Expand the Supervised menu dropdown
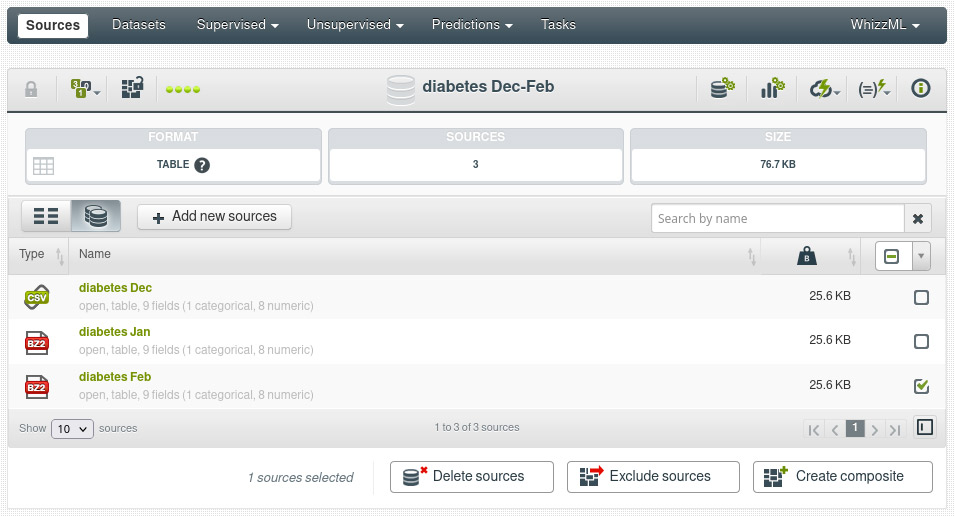 click(x=237, y=24)
